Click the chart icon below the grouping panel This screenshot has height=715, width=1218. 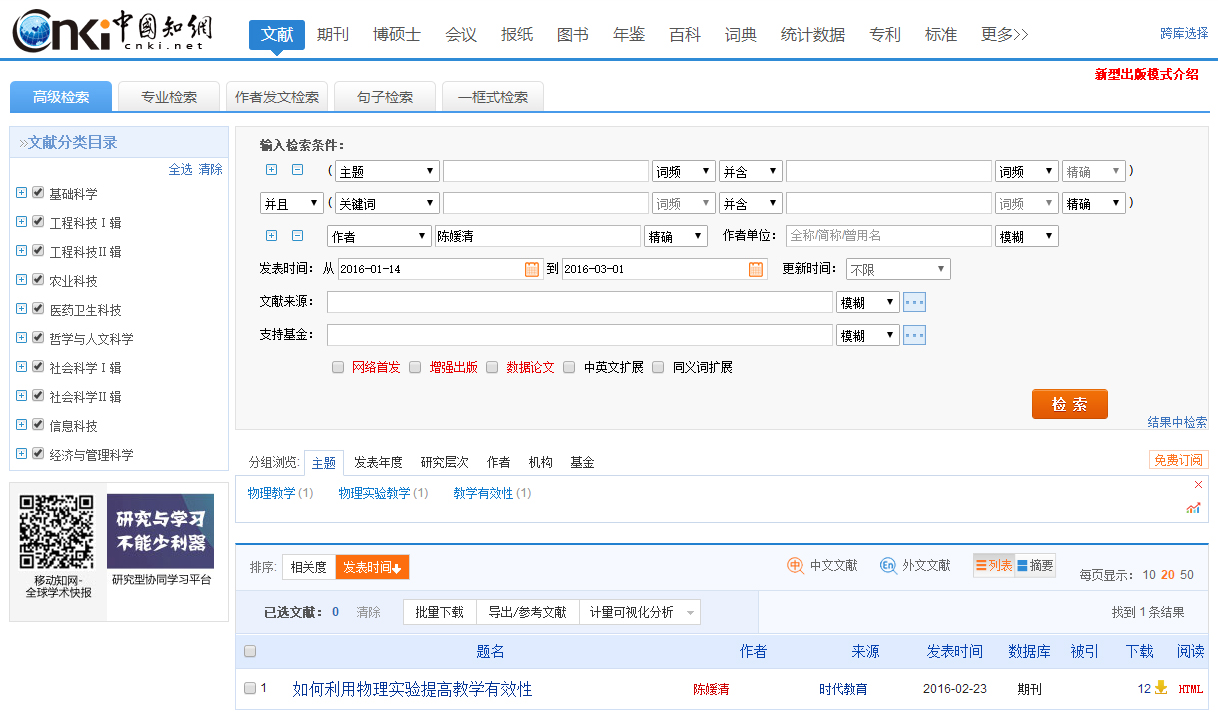pos(1193,508)
